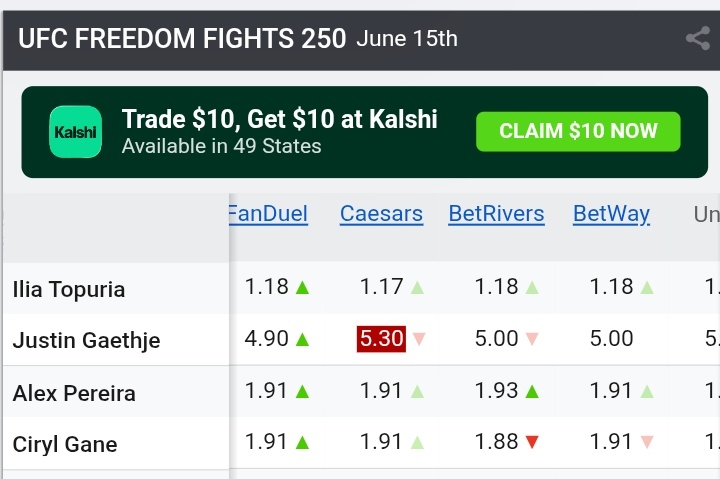The height and width of the screenshot is (479, 720).
Task: Open the BetWay sportsbook link
Action: 611,214
